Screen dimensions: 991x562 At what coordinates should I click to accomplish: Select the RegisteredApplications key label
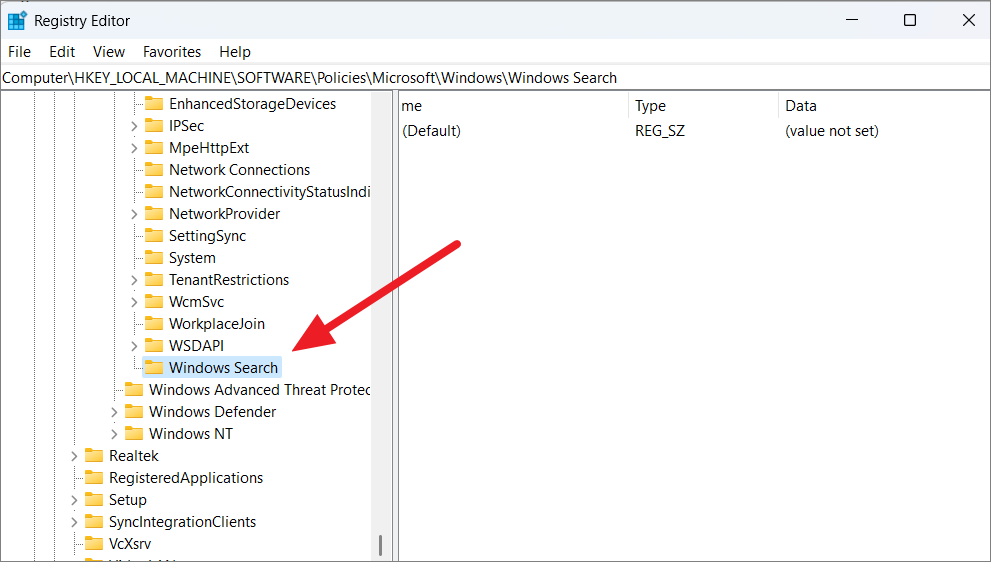click(186, 478)
